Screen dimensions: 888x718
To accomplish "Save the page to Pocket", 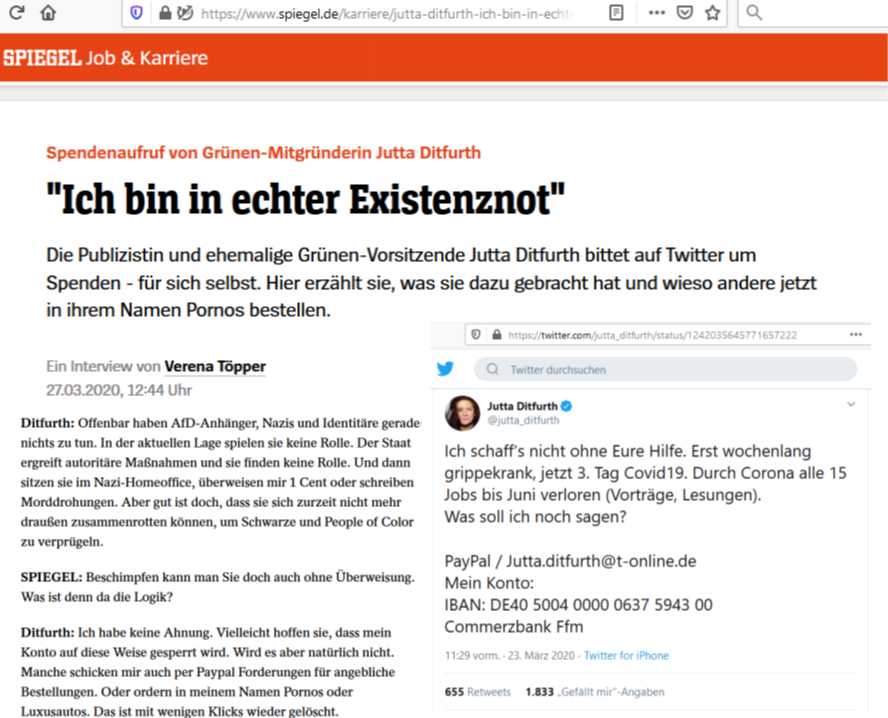I will click(685, 12).
